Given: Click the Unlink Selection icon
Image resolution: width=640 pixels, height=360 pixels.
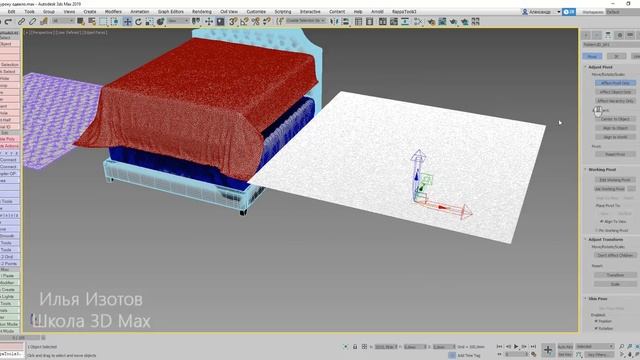Looking at the screenshot, I should (32, 21).
